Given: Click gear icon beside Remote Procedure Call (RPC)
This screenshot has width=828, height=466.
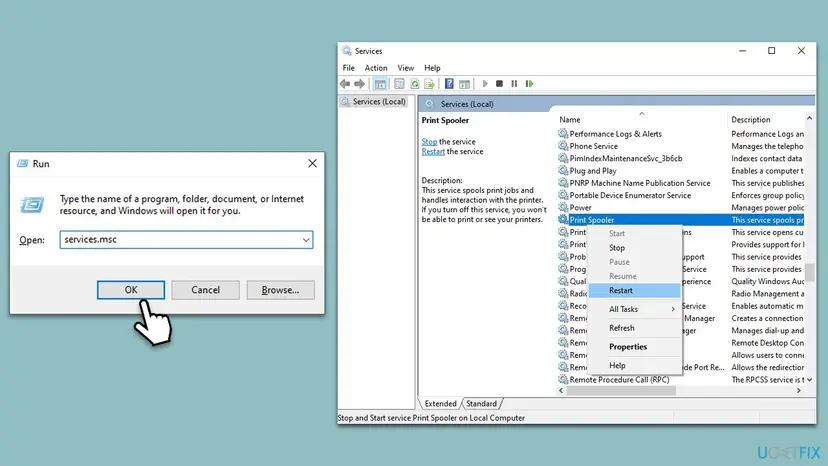Looking at the screenshot, I should pos(563,379).
